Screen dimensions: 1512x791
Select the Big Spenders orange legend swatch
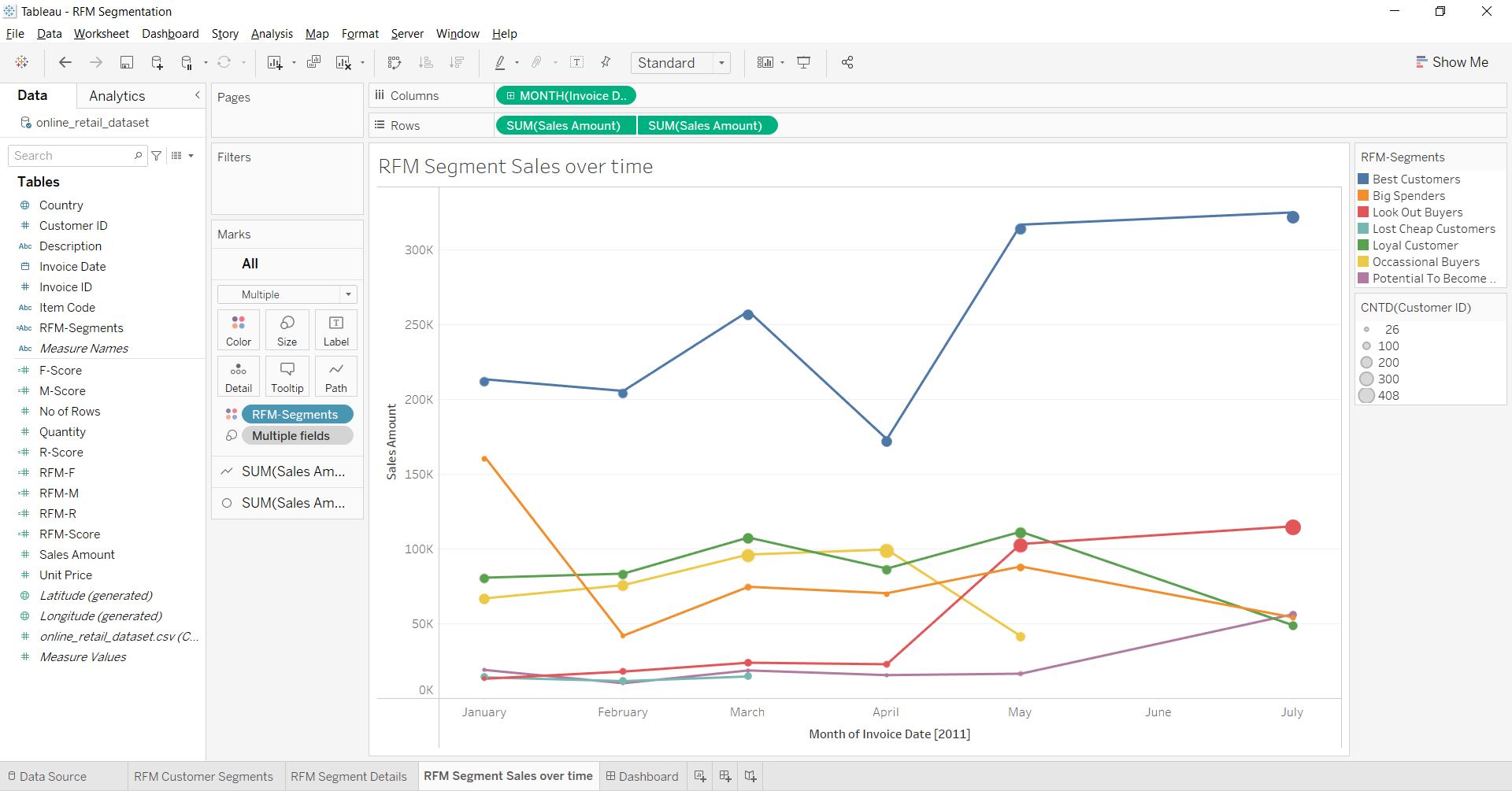click(x=1363, y=195)
